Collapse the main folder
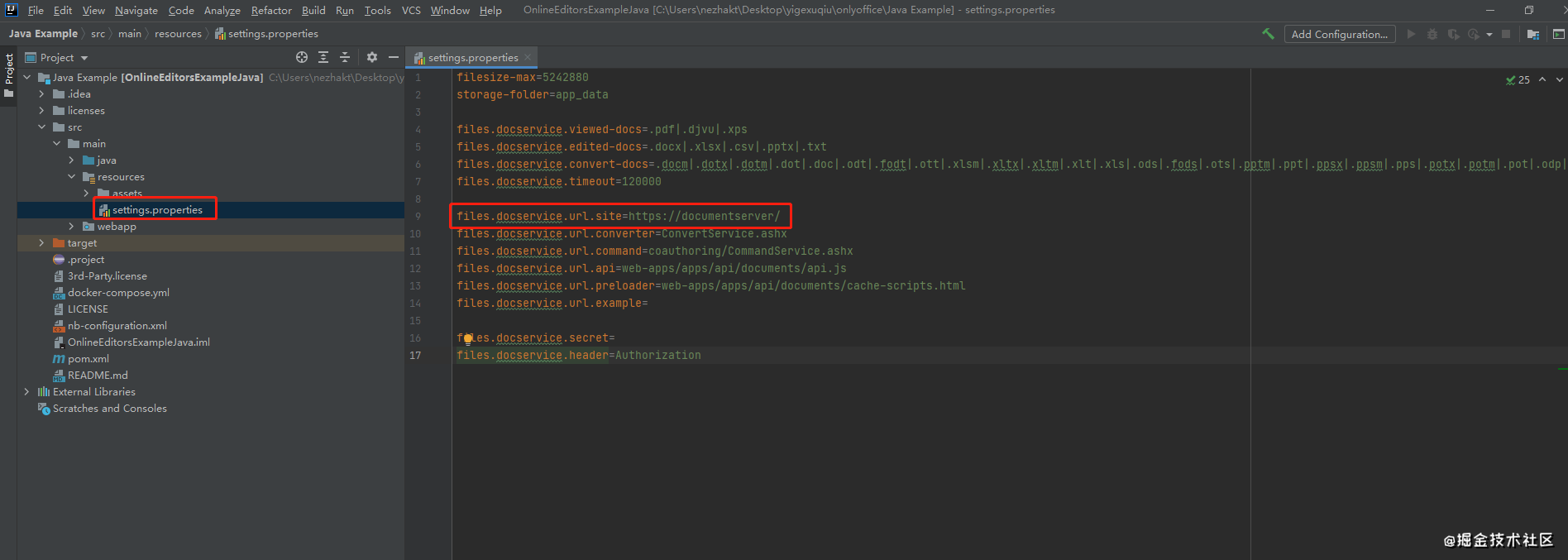 point(56,143)
